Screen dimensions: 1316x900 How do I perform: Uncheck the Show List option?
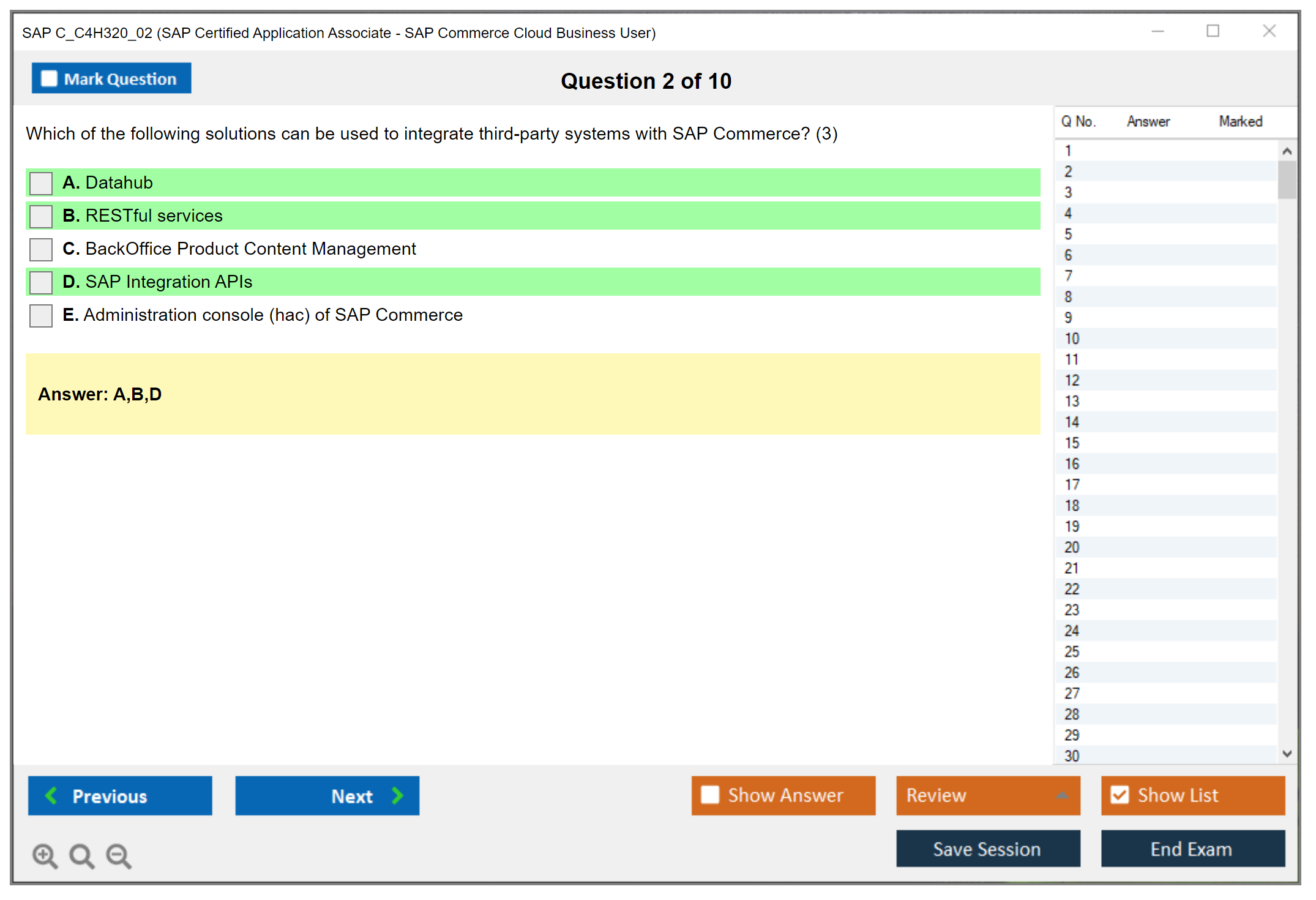pyautogui.click(x=1120, y=795)
